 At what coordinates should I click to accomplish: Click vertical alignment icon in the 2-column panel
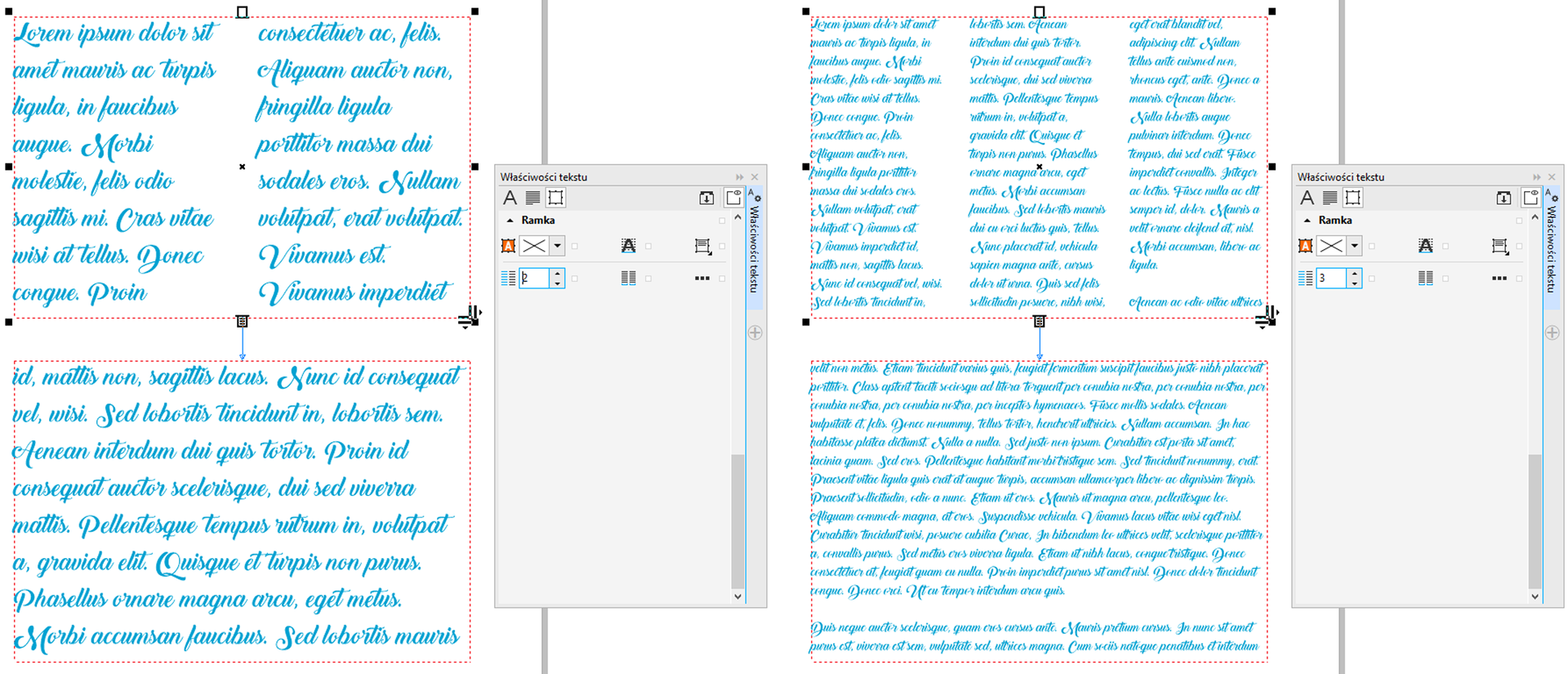point(702,246)
